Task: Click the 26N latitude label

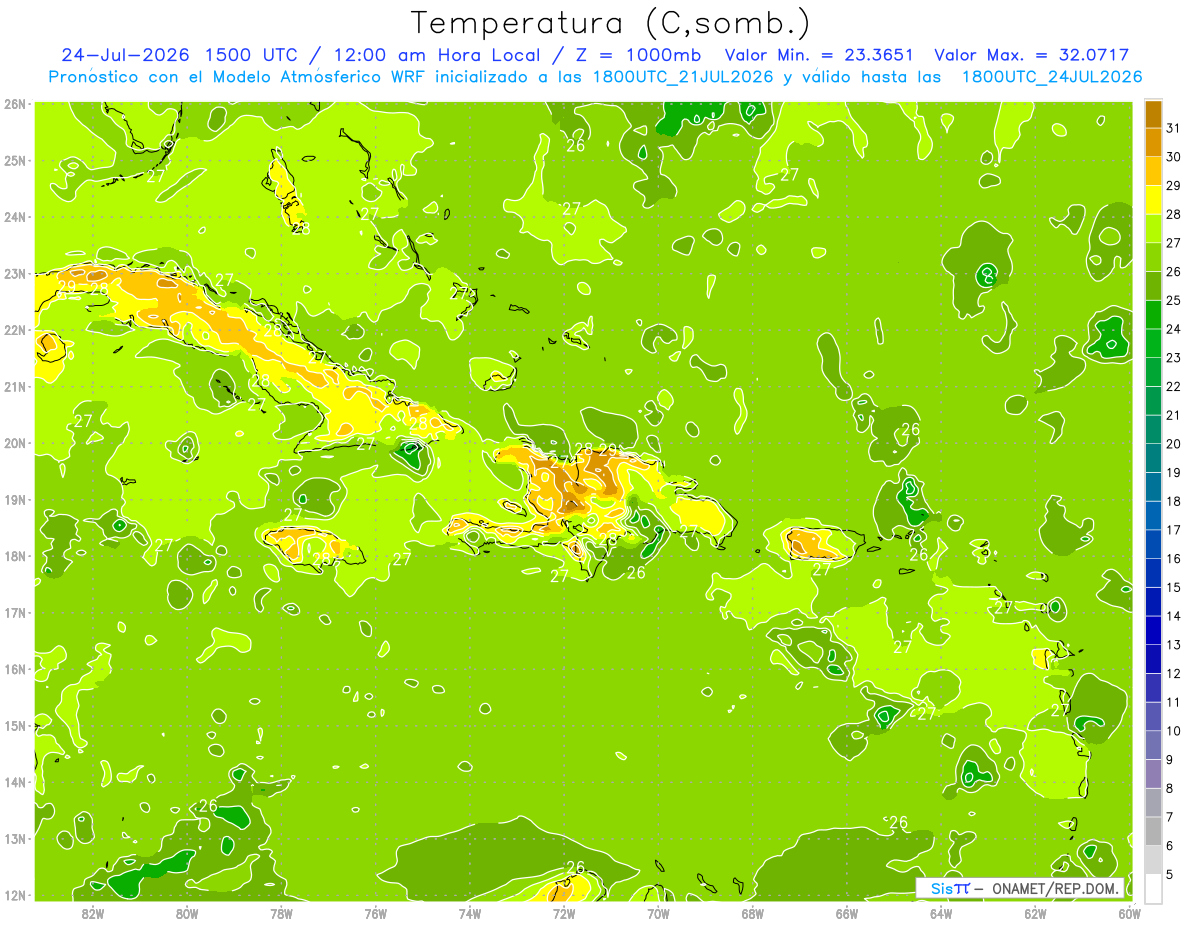Action: (14, 104)
